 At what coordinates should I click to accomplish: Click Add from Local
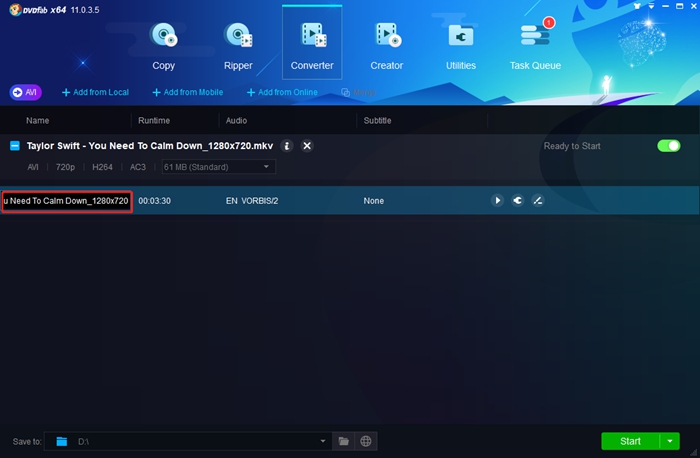pyautogui.click(x=95, y=92)
